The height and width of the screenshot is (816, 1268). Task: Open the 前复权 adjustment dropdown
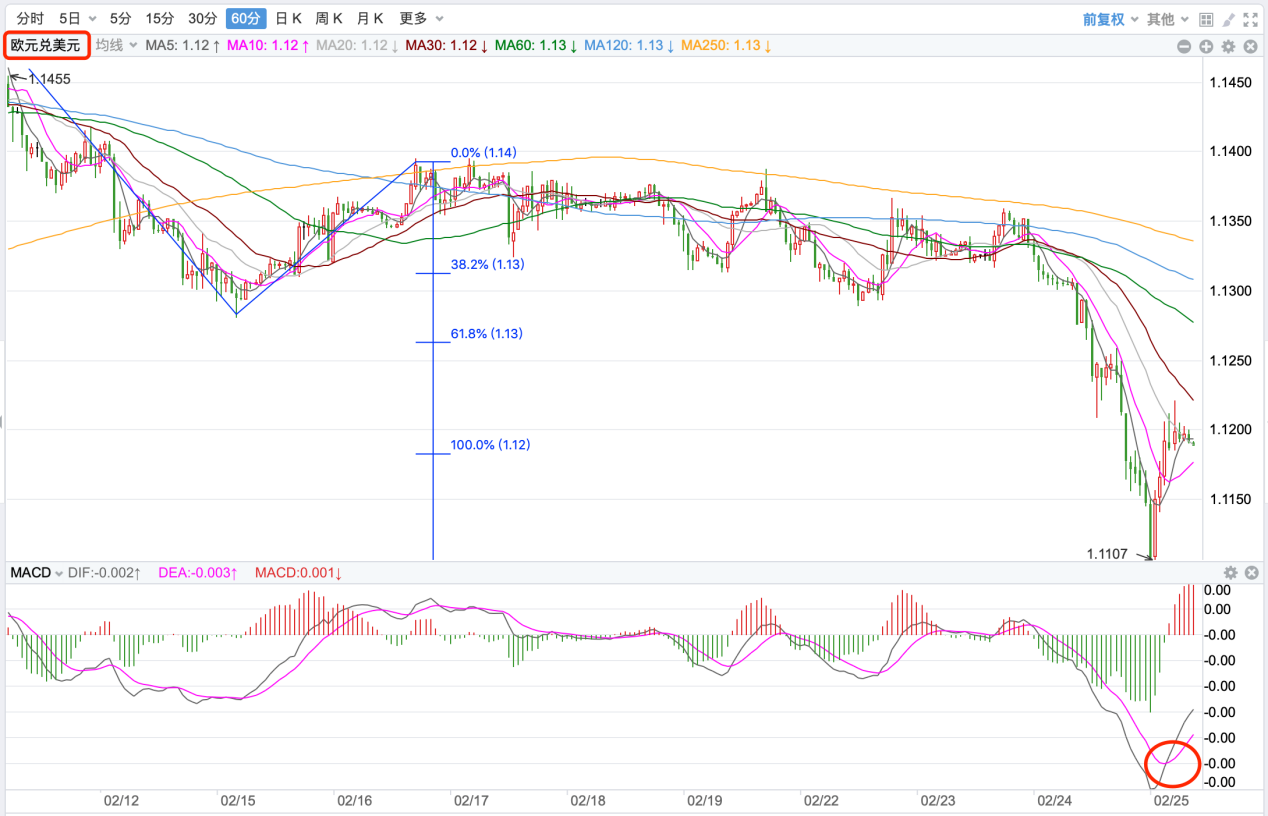(1110, 19)
